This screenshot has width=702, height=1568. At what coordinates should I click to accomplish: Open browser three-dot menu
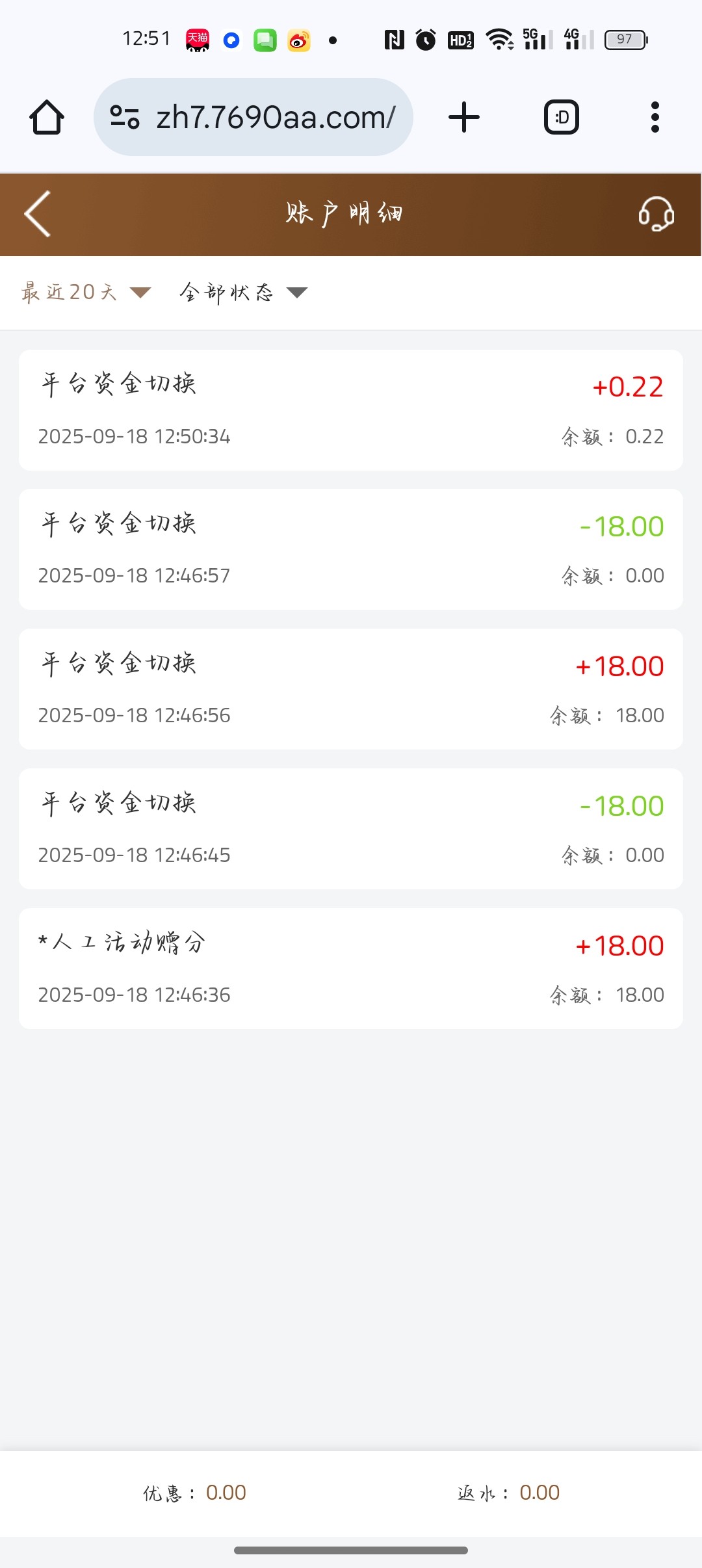pos(655,118)
